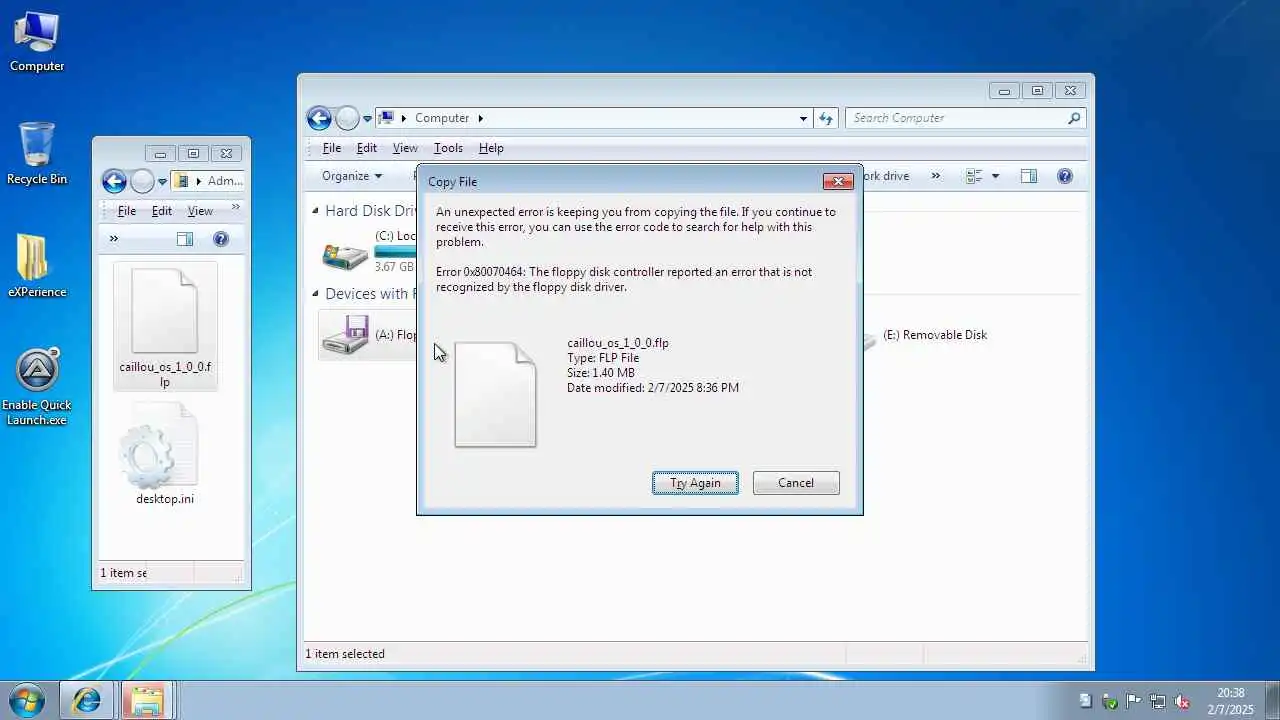This screenshot has width=1280, height=720.
Task: Open recent pages dropdown in Computer window
Action: [x=367, y=118]
